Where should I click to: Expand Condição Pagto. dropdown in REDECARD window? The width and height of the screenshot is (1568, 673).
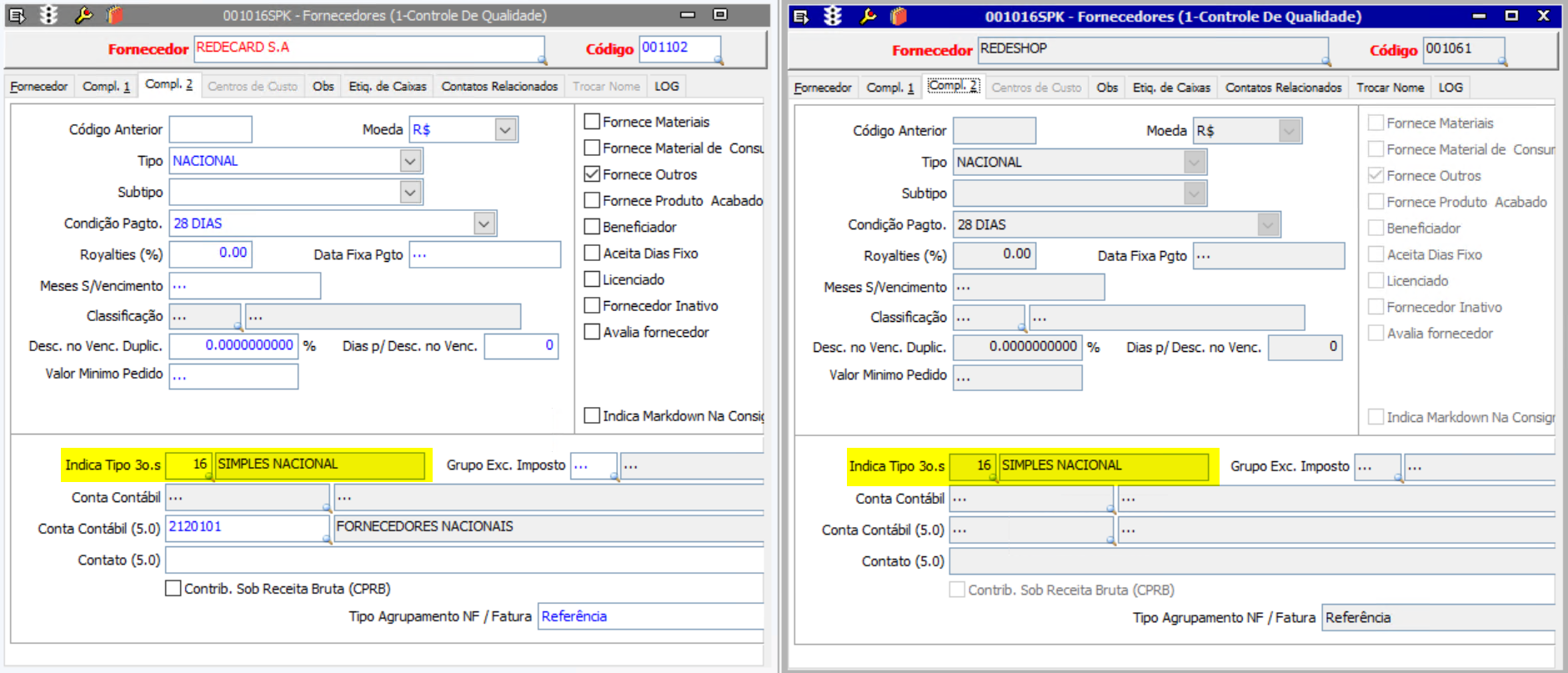pos(484,223)
